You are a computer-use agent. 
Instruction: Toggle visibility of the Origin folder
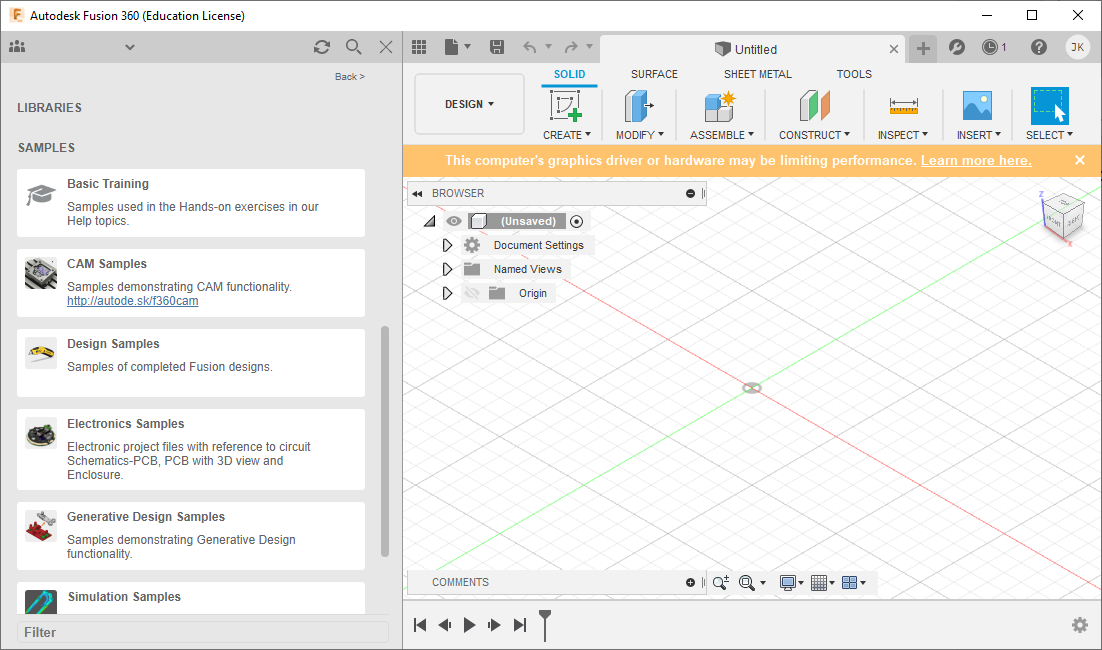coord(472,293)
